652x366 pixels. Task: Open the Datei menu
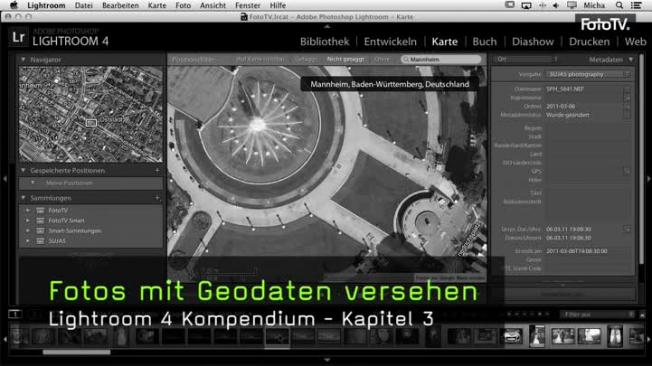(84, 5)
